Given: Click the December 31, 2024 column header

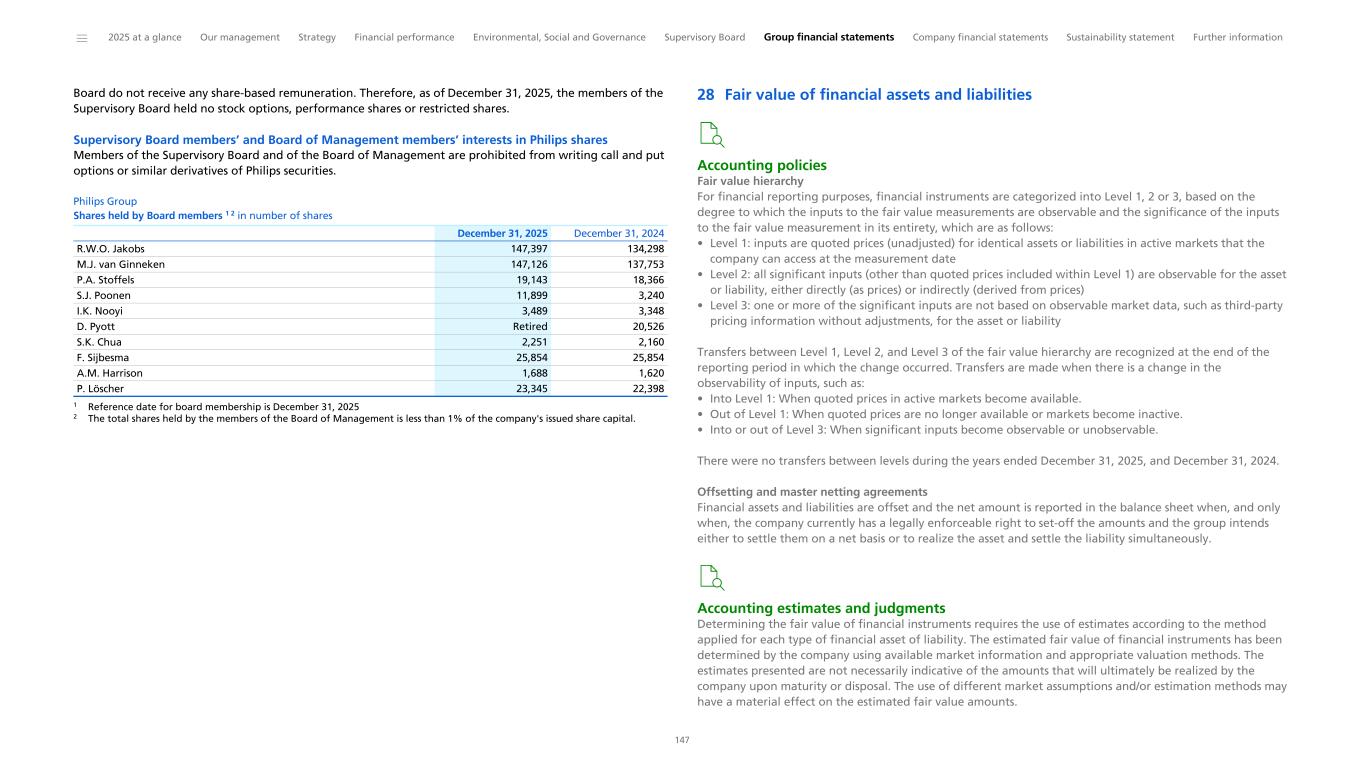Looking at the screenshot, I should pos(619,233).
